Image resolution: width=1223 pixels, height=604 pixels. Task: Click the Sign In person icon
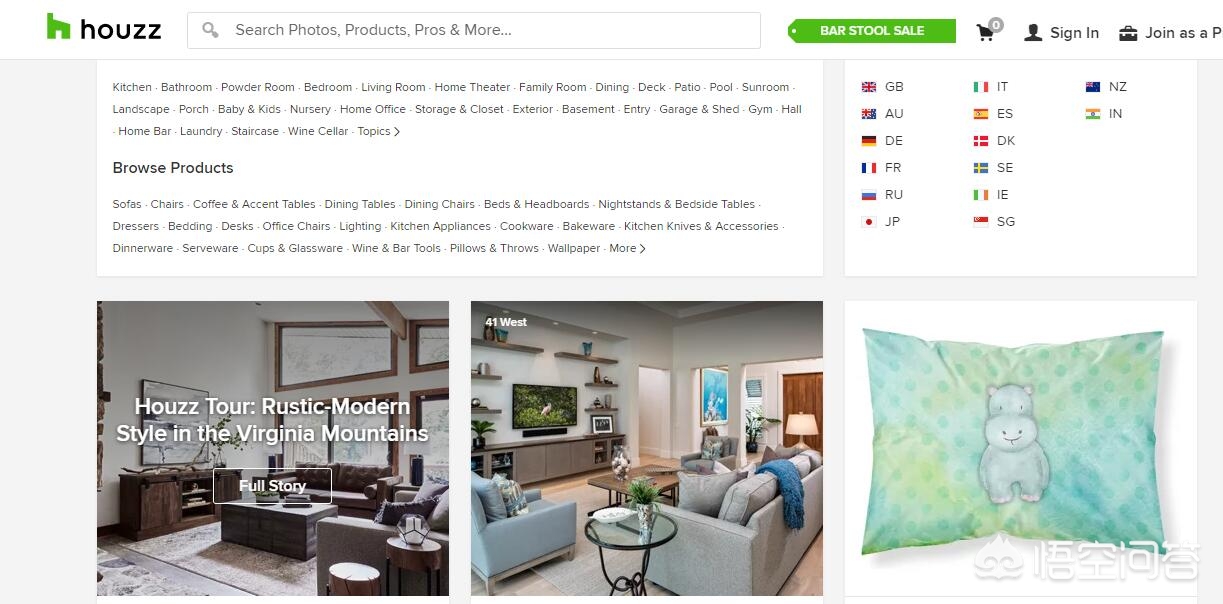click(x=1033, y=32)
